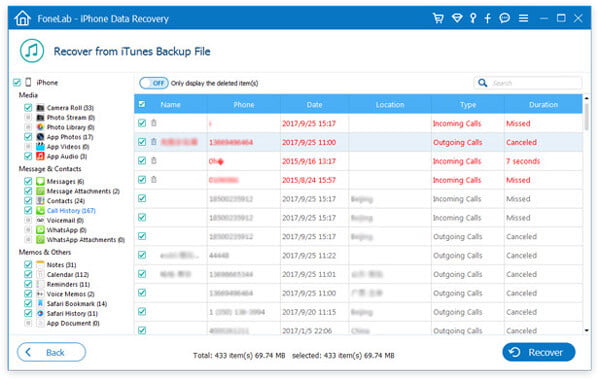Toggle the select-all checkbox in table header
This screenshot has height=381, width=600.
point(142,104)
